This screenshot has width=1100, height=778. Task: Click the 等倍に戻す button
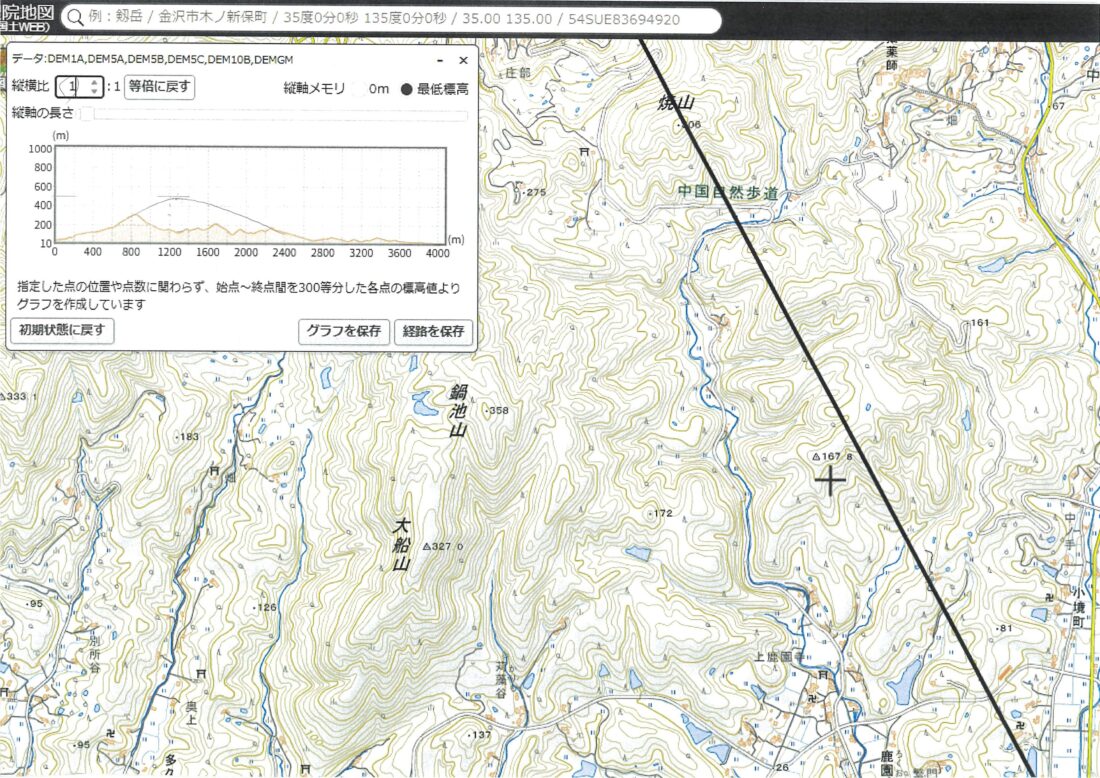[159, 87]
